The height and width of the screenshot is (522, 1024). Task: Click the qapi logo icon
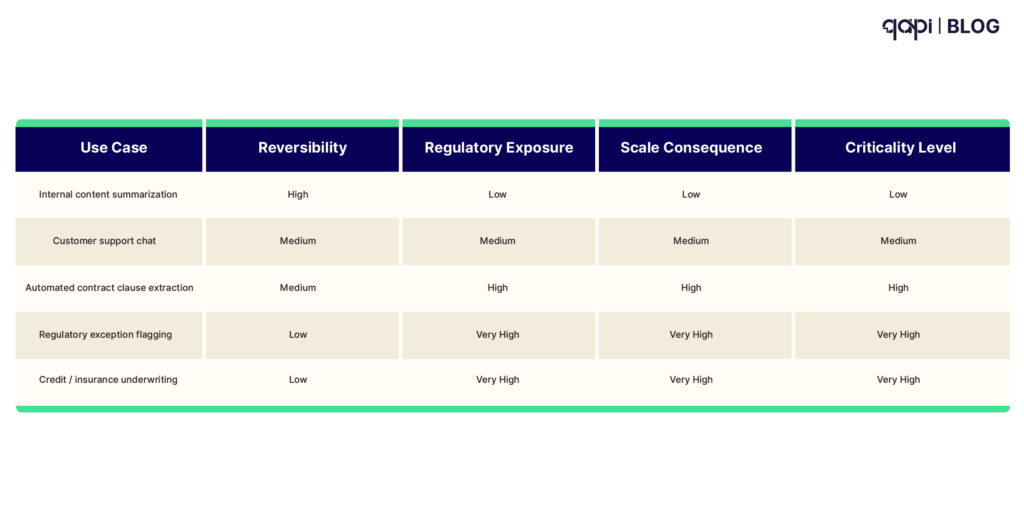tap(907, 27)
